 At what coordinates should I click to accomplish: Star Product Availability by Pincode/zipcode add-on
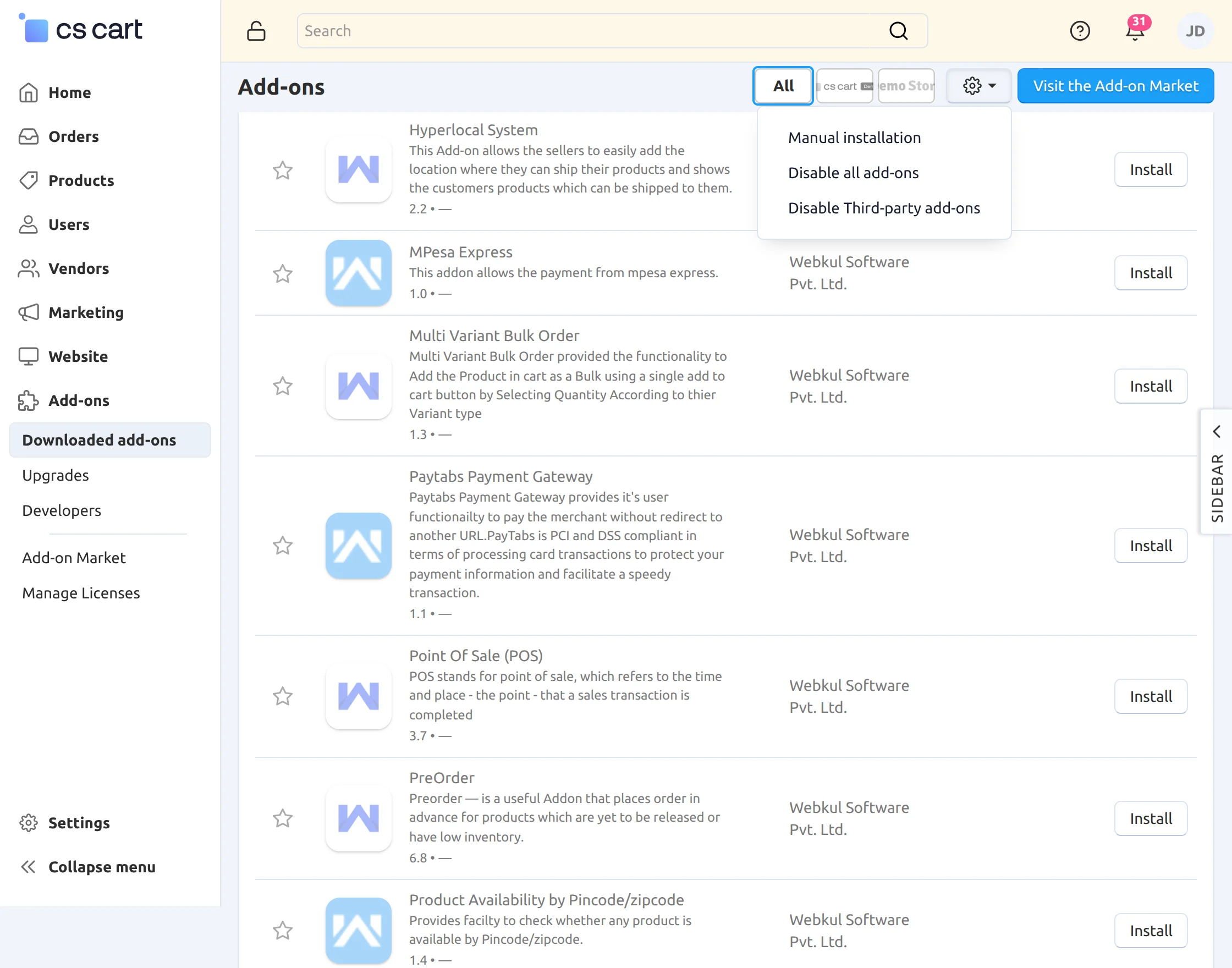[x=283, y=930]
